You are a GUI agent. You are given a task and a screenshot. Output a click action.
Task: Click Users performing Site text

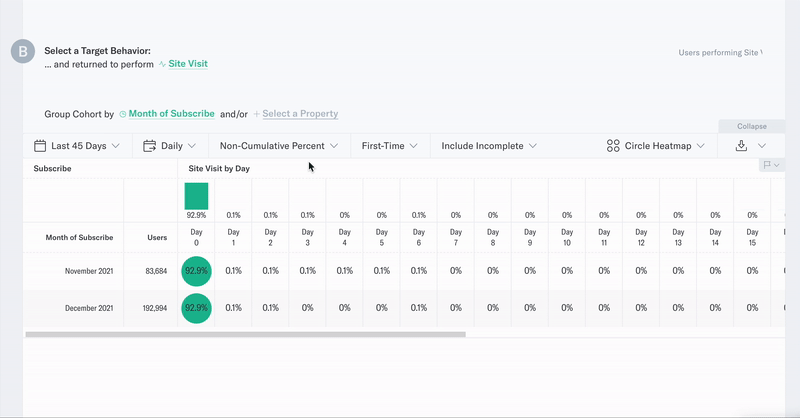pyautogui.click(x=720, y=53)
